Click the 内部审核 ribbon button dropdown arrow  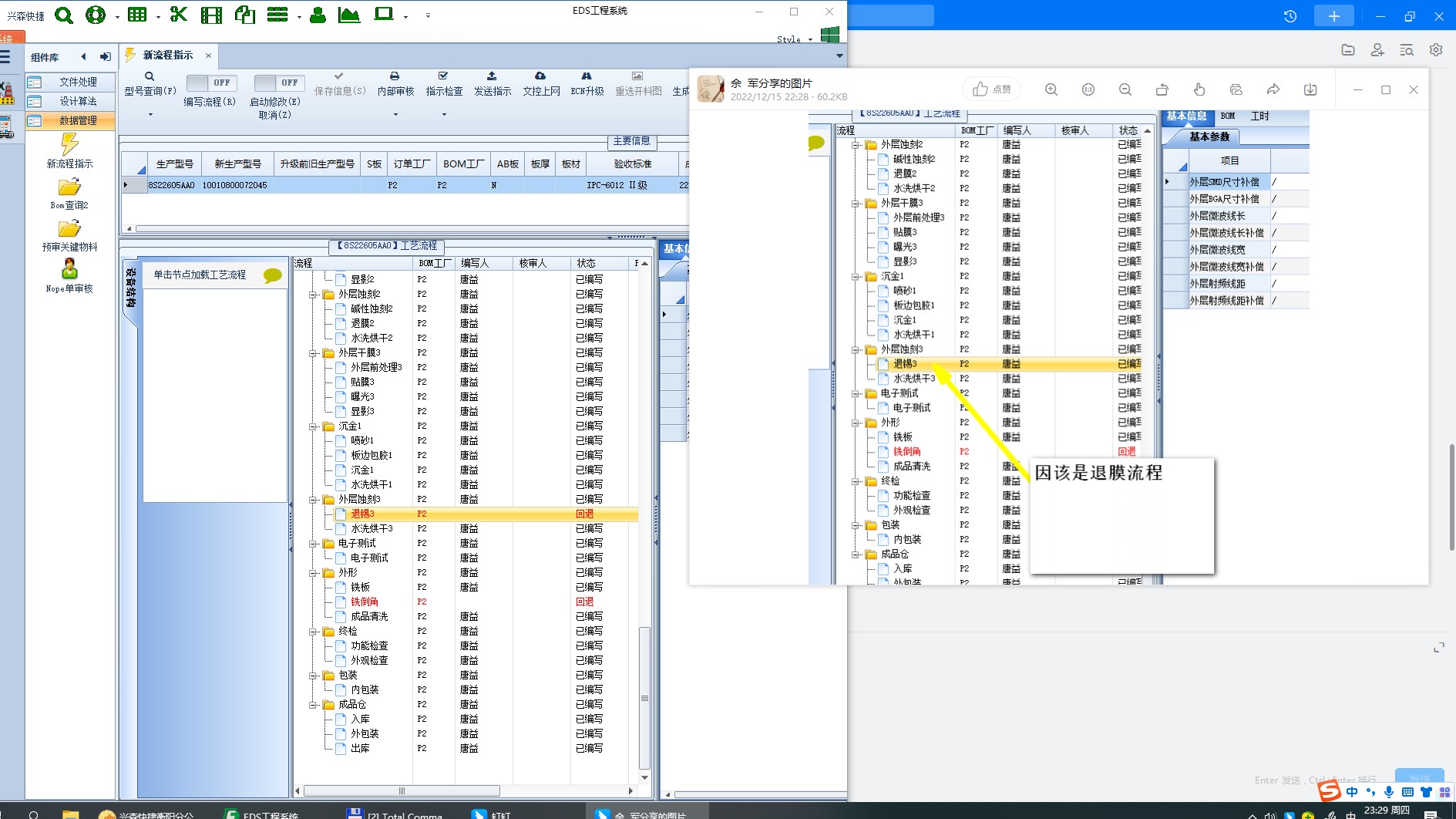[395, 115]
